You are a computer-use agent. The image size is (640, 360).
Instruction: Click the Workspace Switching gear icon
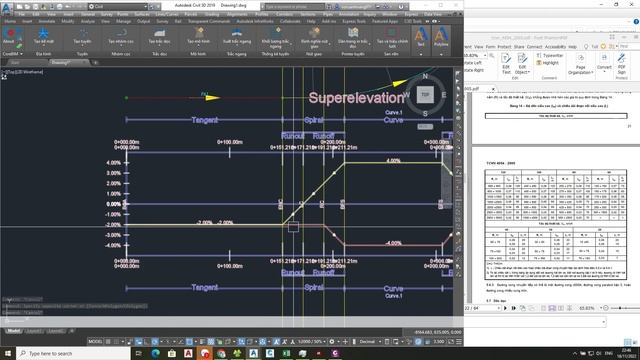(x=332, y=342)
